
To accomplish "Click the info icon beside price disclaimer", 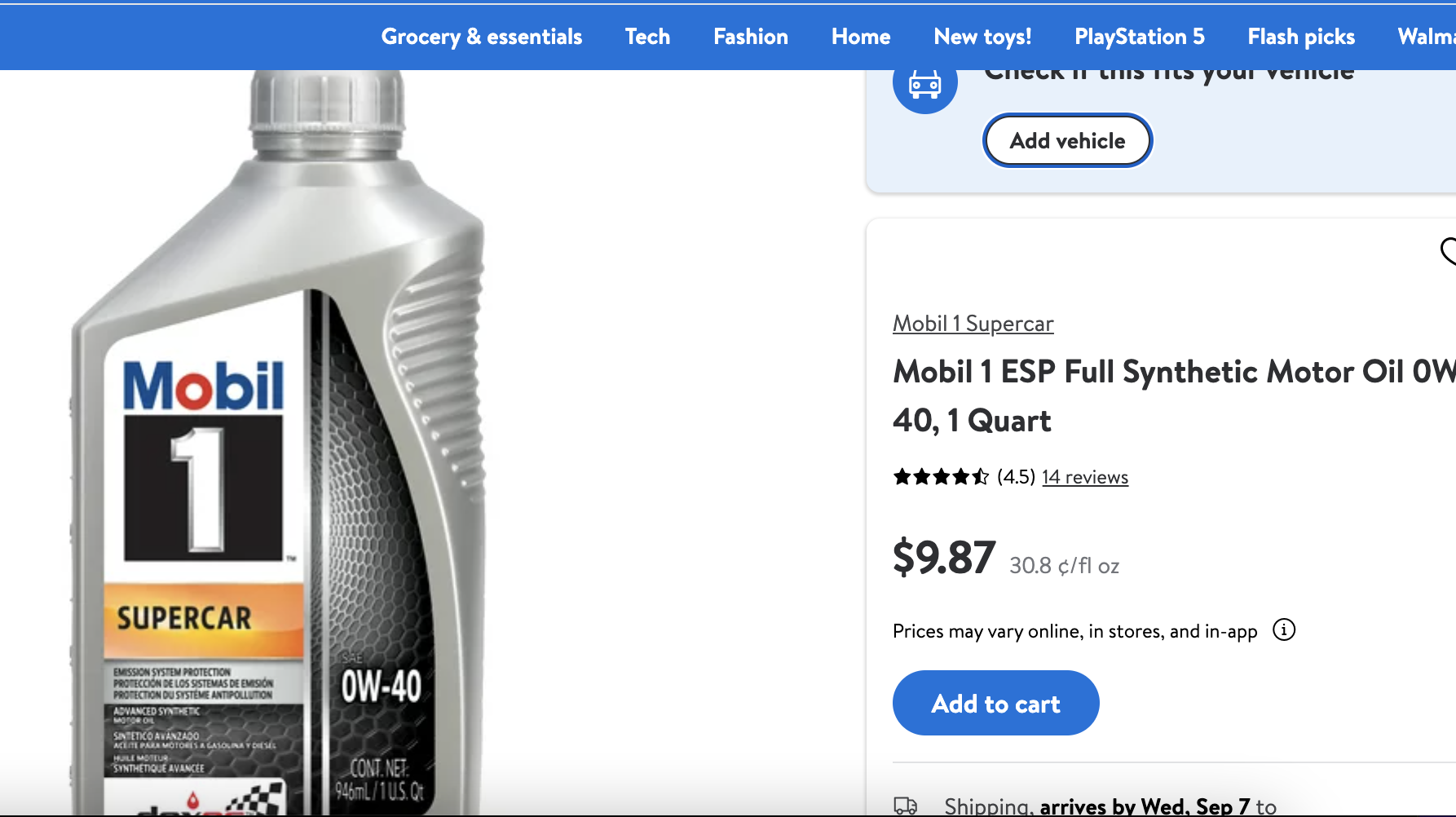I will tap(1284, 630).
